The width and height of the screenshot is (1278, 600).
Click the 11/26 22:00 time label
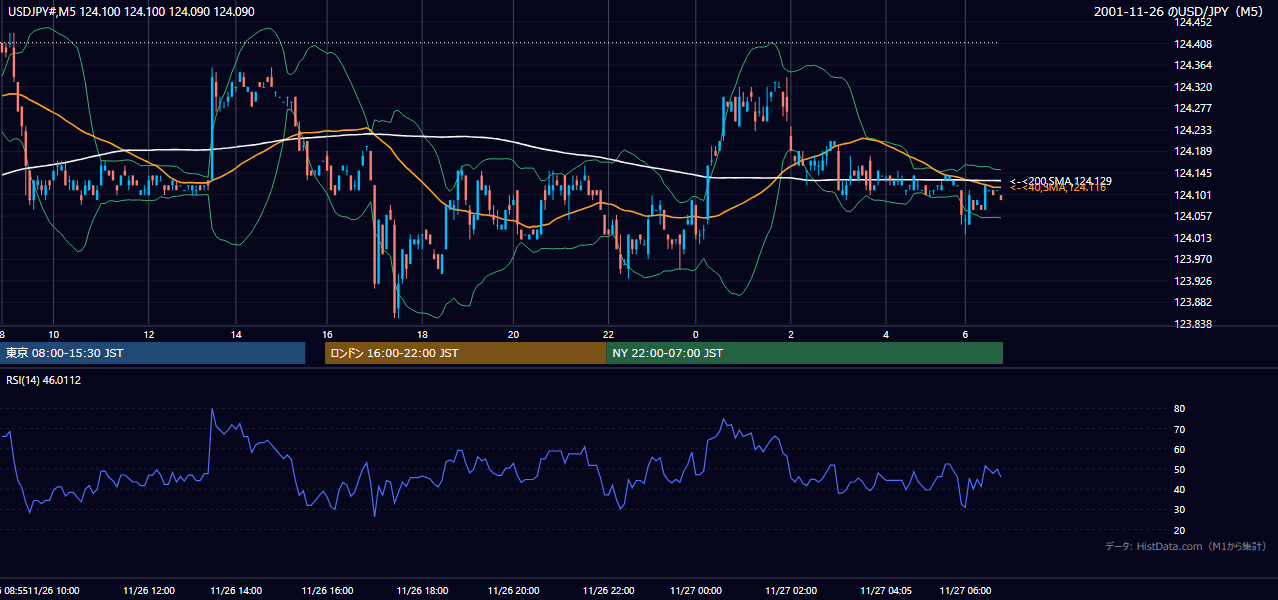click(x=608, y=590)
